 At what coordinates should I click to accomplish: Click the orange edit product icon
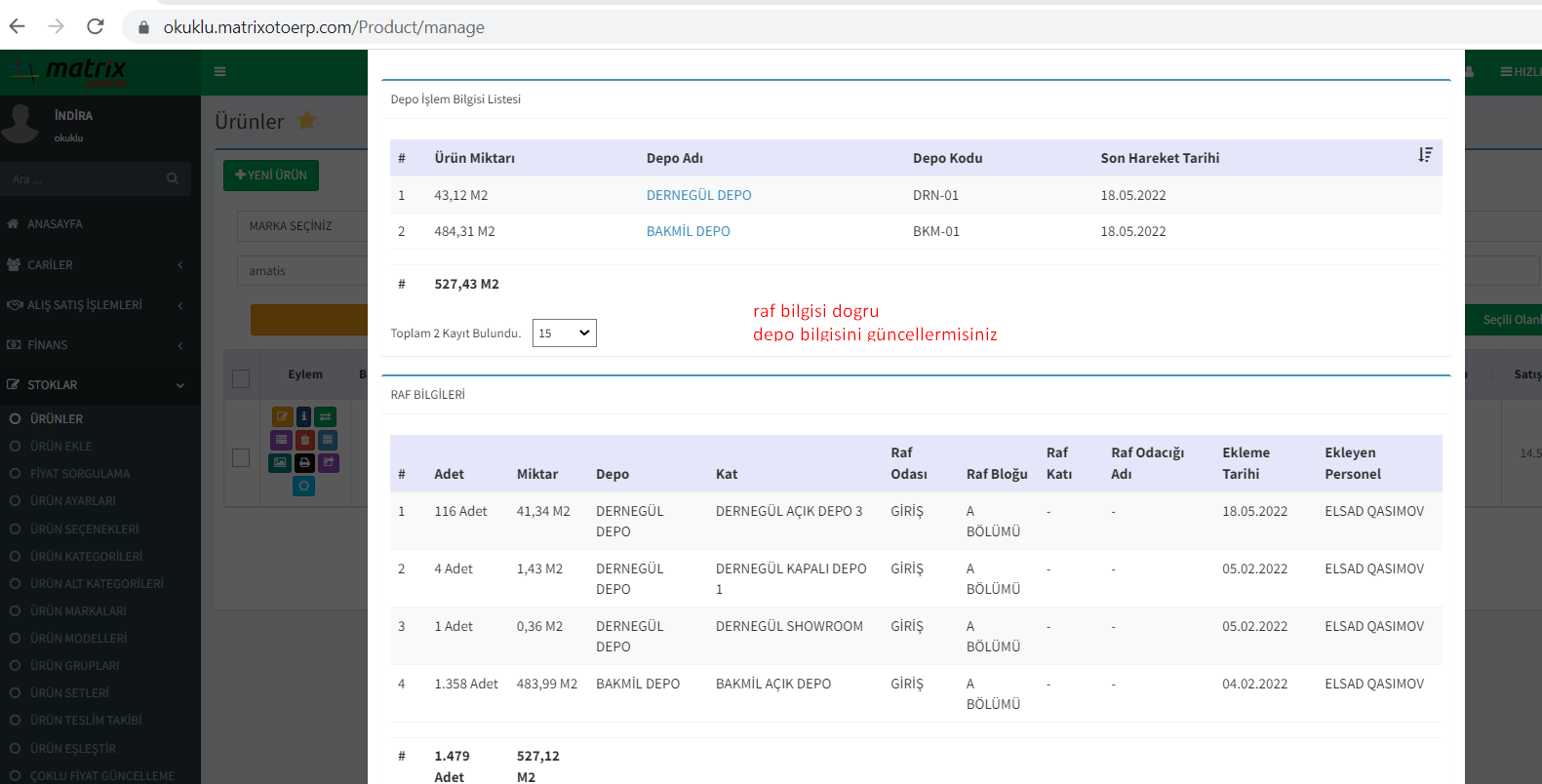pos(282,417)
